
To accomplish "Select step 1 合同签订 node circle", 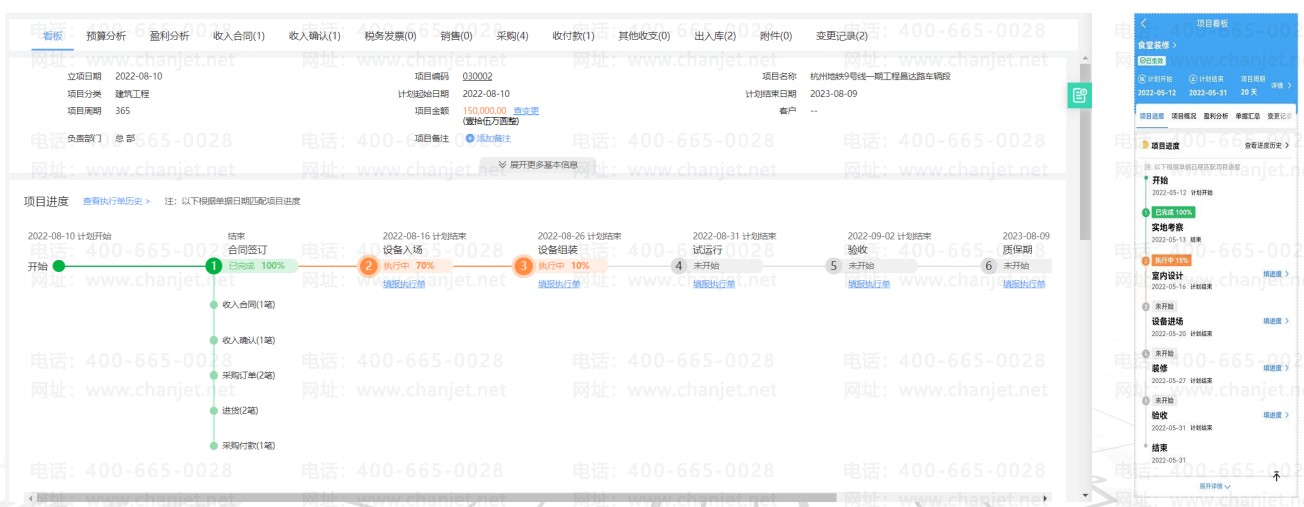I will [213, 266].
